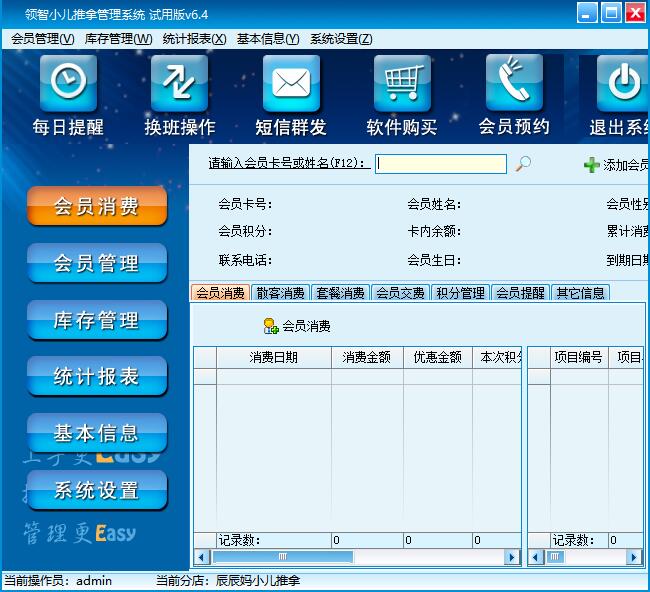The image size is (650, 592).
Task: Click the 消费金额 column header
Action: coord(367,357)
